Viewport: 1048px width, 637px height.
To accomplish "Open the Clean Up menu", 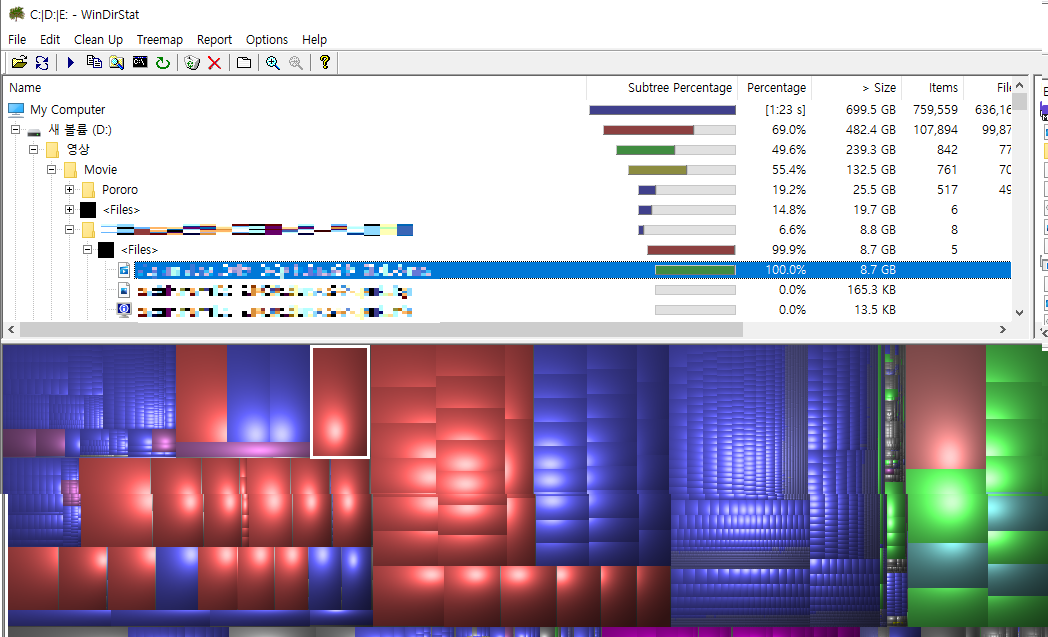I will [x=98, y=39].
